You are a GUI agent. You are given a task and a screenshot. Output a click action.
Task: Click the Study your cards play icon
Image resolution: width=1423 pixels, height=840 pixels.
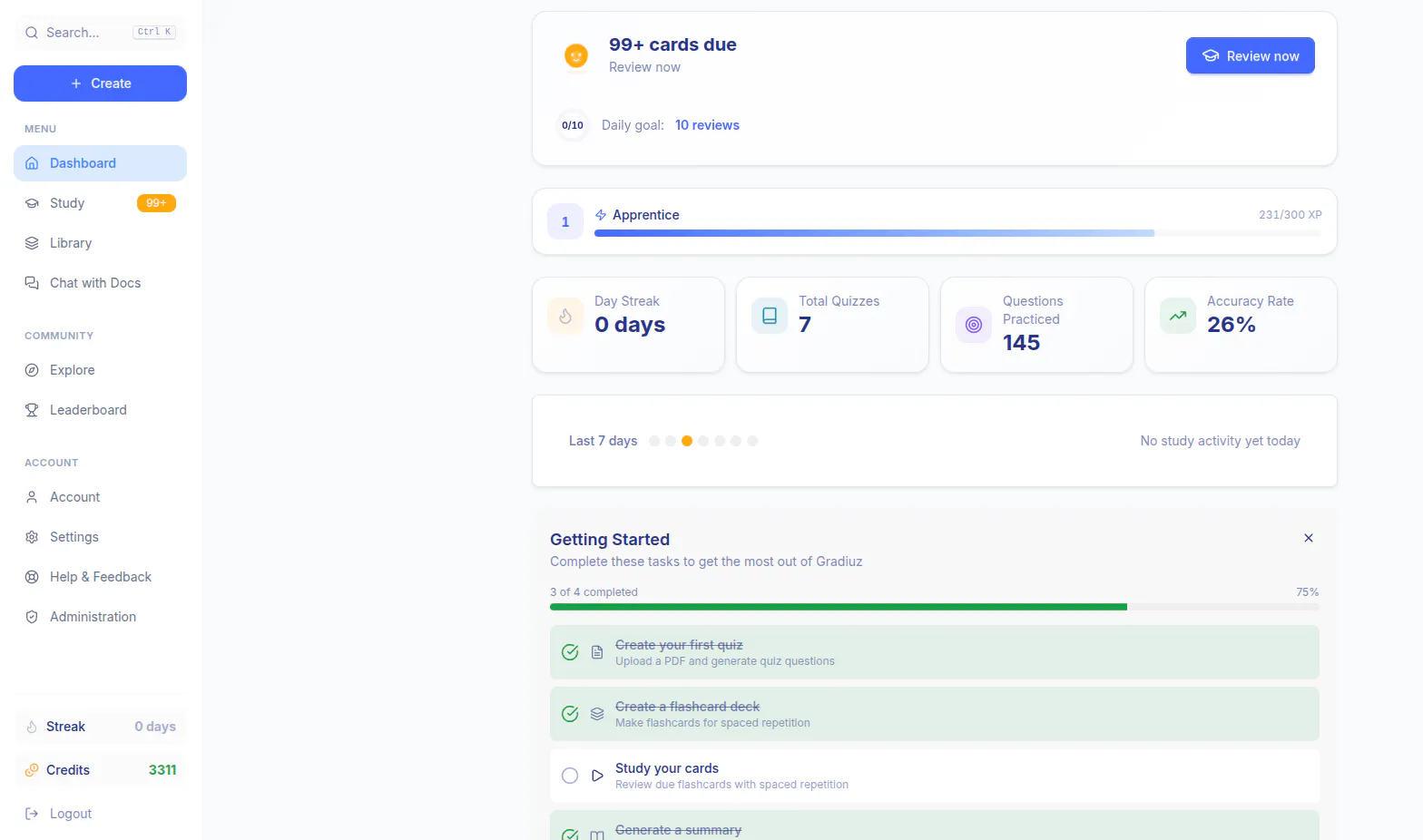(x=597, y=776)
